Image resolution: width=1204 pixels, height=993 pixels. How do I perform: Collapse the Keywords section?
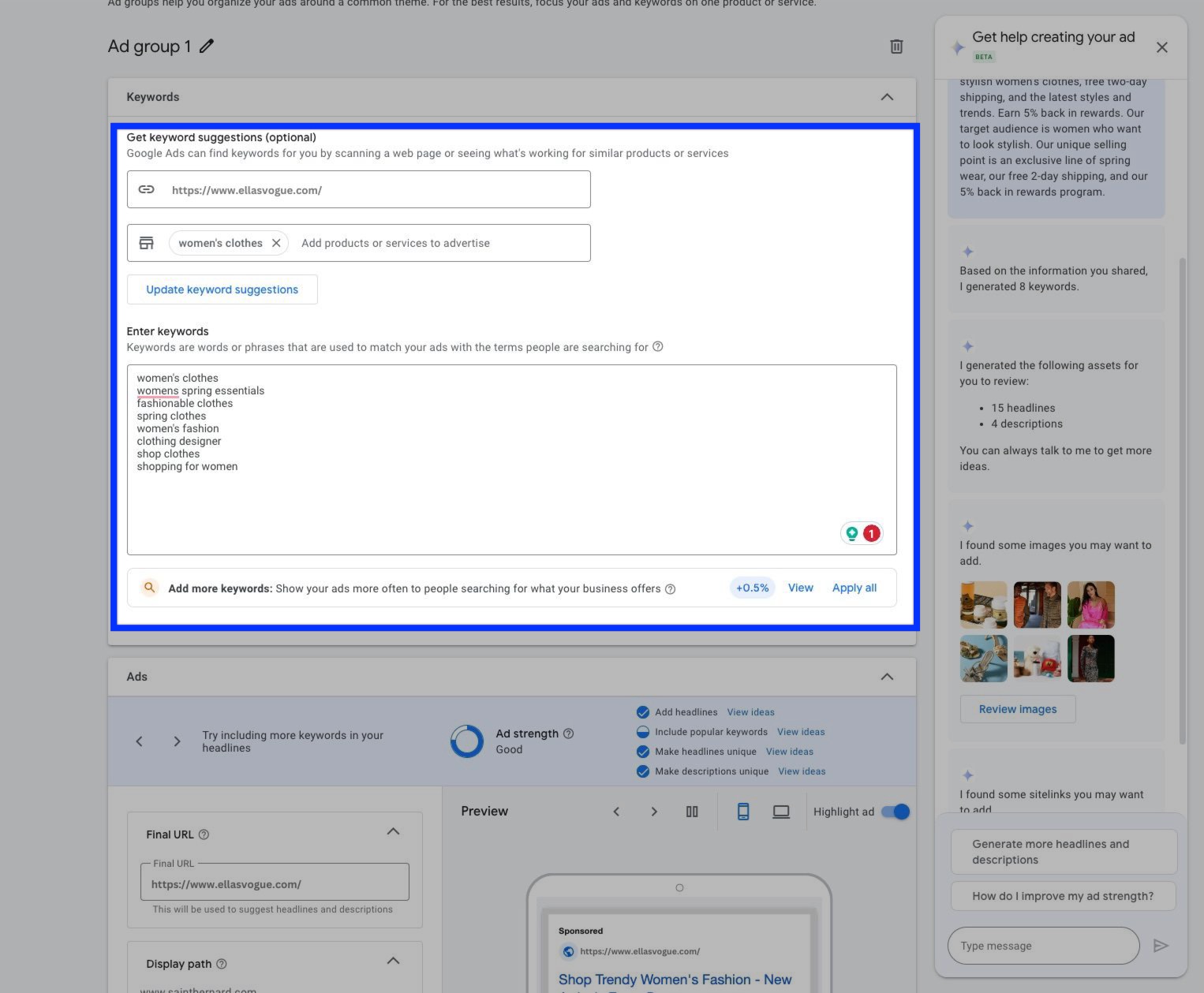tap(887, 97)
